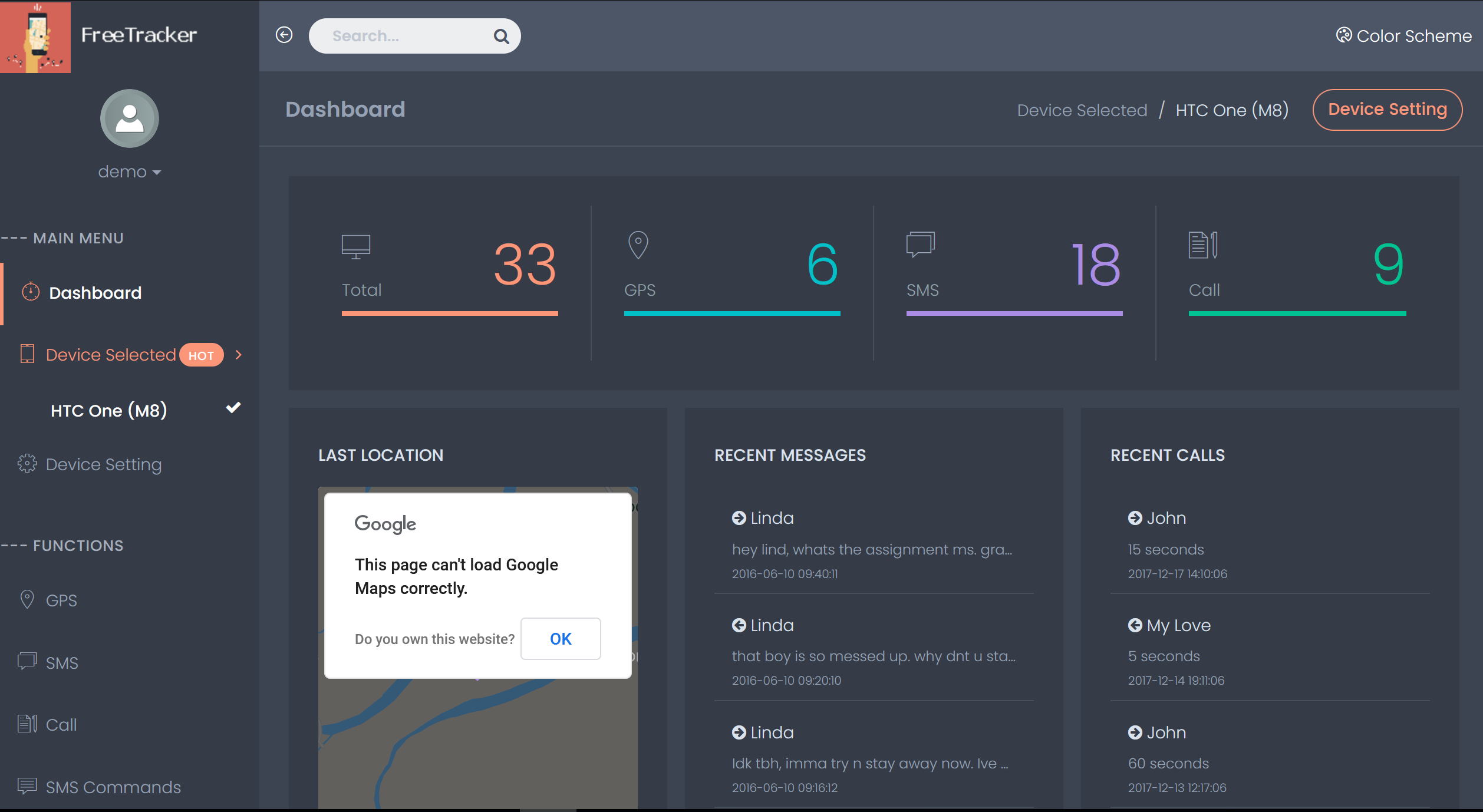Click OK on Google Maps error dialog
1483x812 pixels.
coord(560,638)
